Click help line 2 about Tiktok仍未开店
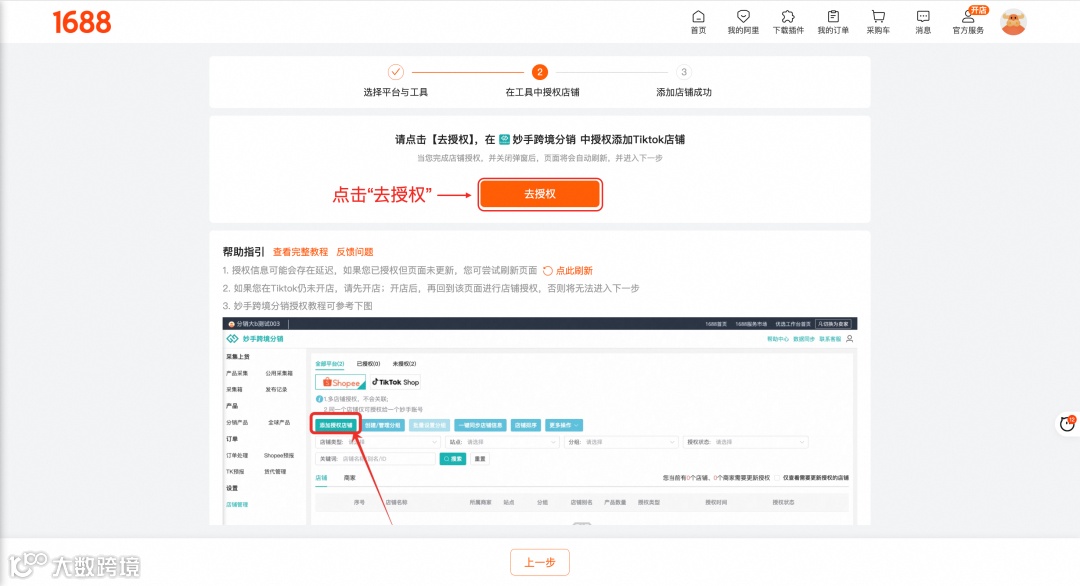 coord(431,289)
